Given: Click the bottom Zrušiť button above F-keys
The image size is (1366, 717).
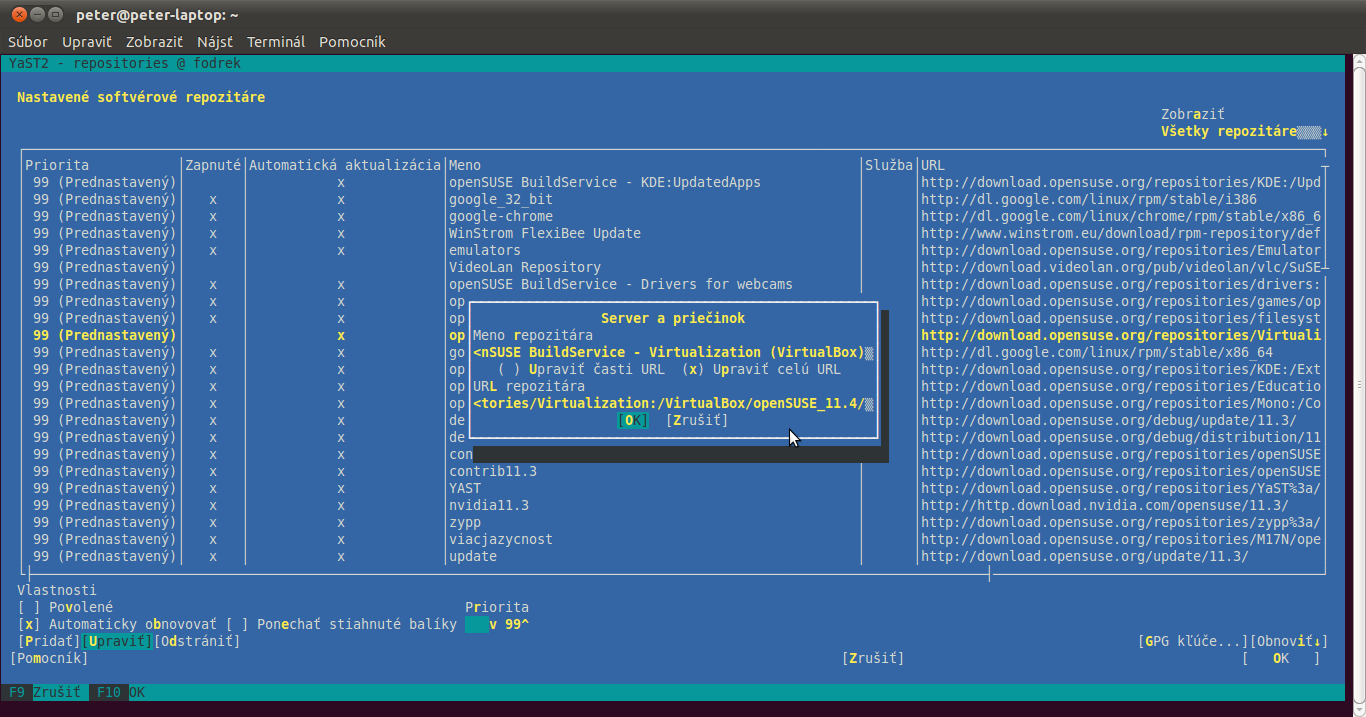Looking at the screenshot, I should coord(873,658).
